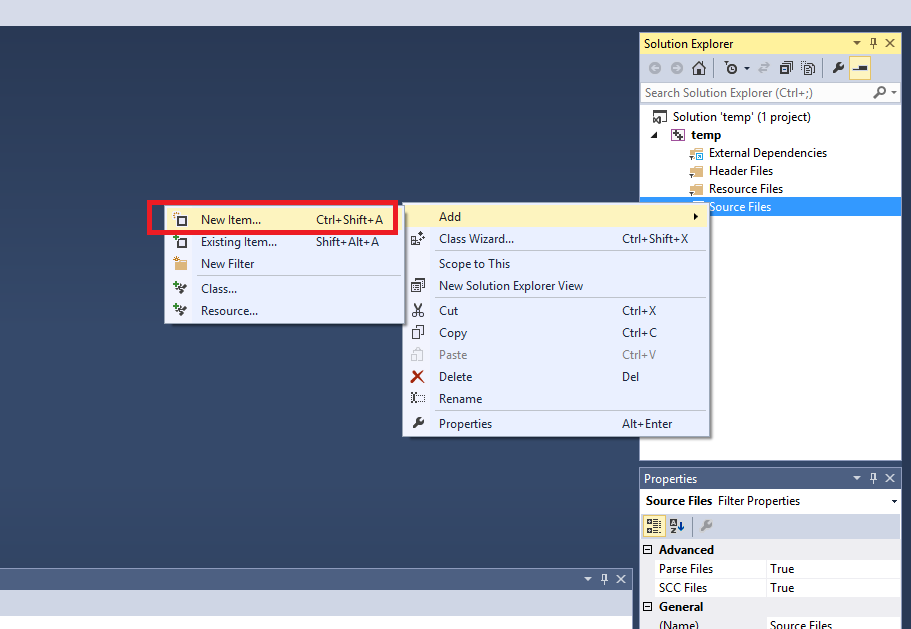Click the search magnifier icon in Solution Explorer
This screenshot has width=911, height=629.
pyautogui.click(x=880, y=92)
